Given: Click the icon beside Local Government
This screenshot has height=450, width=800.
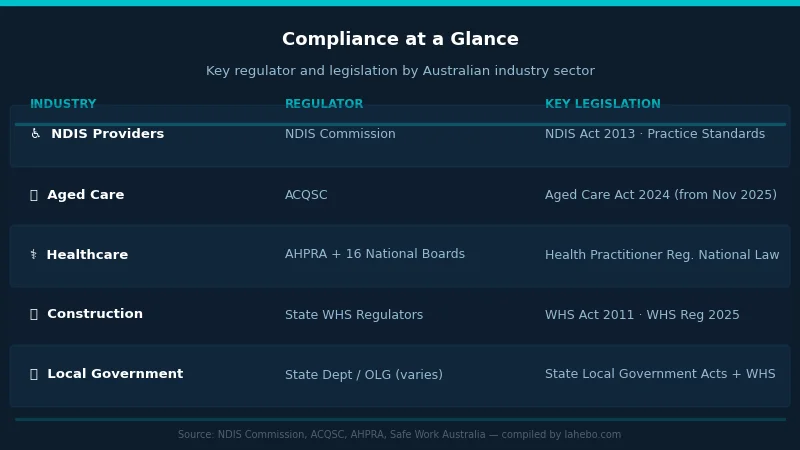Looking at the screenshot, I should 34,374.
